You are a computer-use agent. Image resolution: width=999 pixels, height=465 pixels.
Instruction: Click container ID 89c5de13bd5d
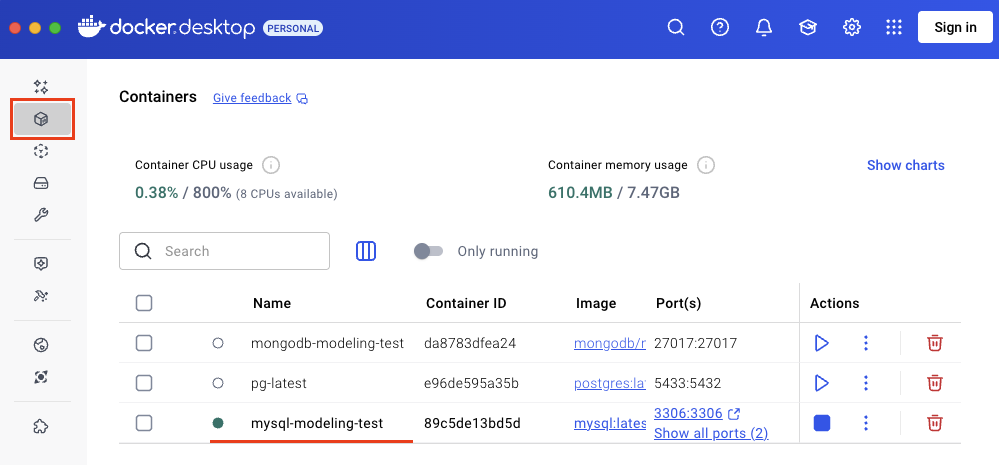[472, 423]
